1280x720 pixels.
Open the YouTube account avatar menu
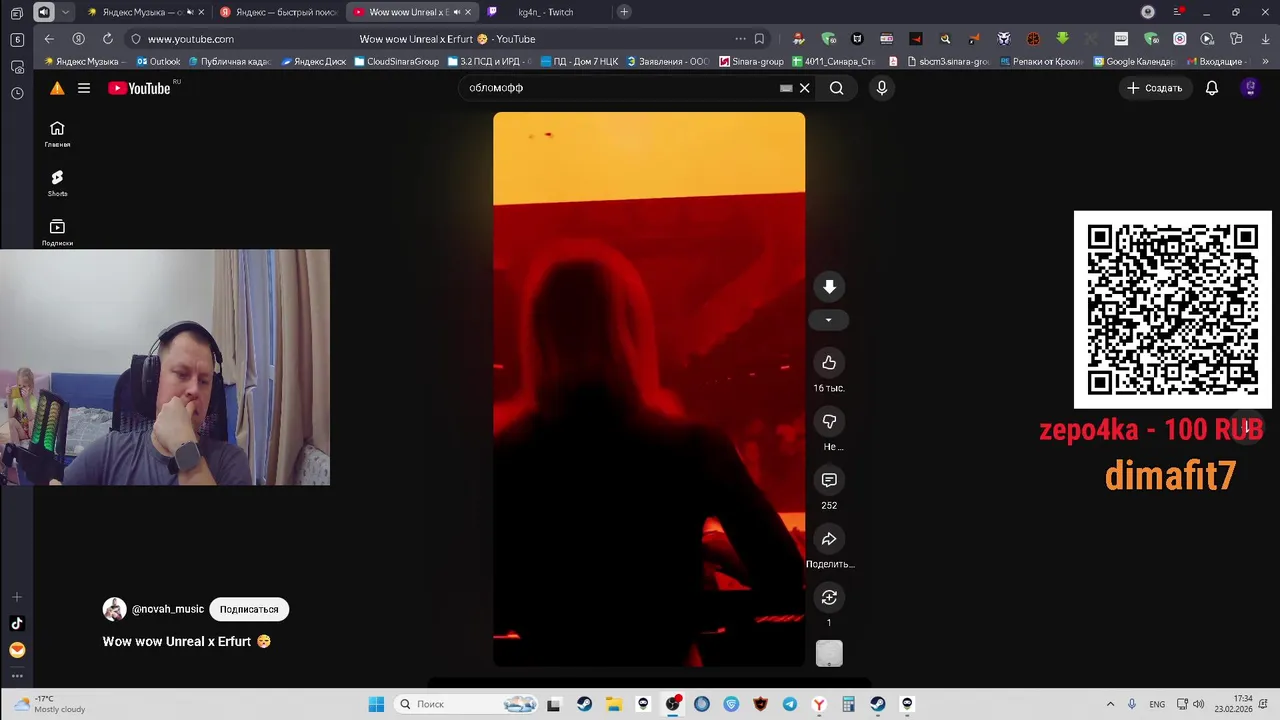point(1249,88)
